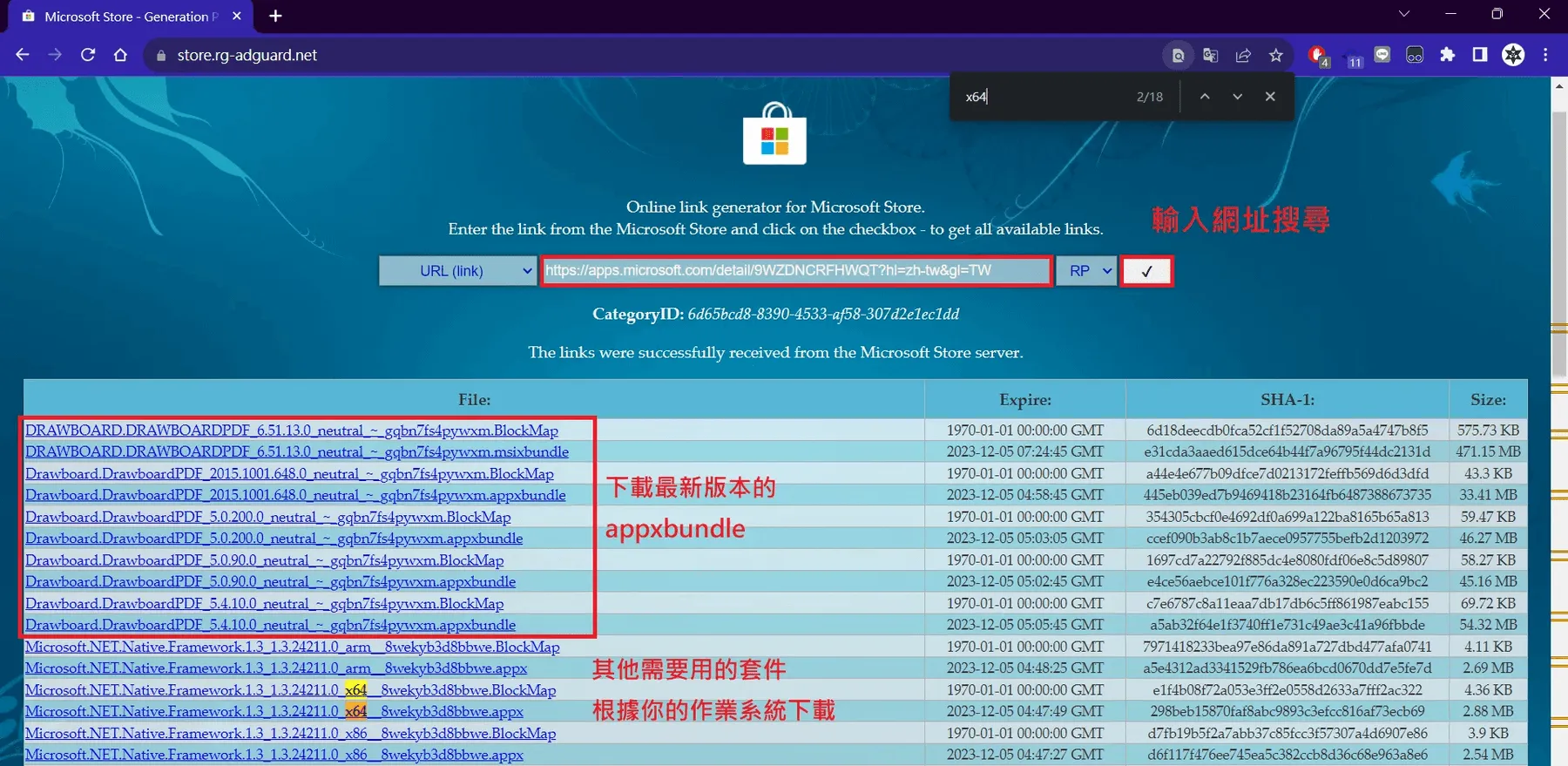The width and height of the screenshot is (1568, 766).
Task: Click the expiry time 2023-12-05 04:47:49 GMT
Action: pyautogui.click(x=1025, y=711)
